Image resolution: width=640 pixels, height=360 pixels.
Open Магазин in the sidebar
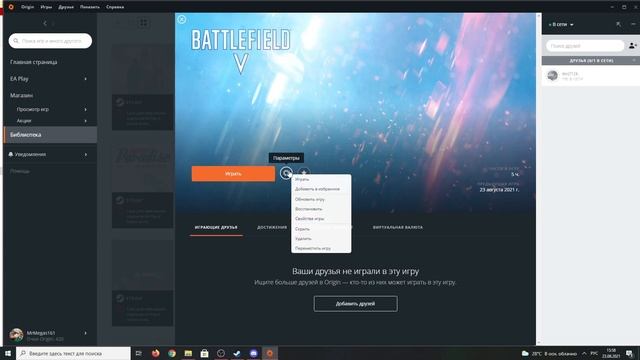tap(22, 95)
